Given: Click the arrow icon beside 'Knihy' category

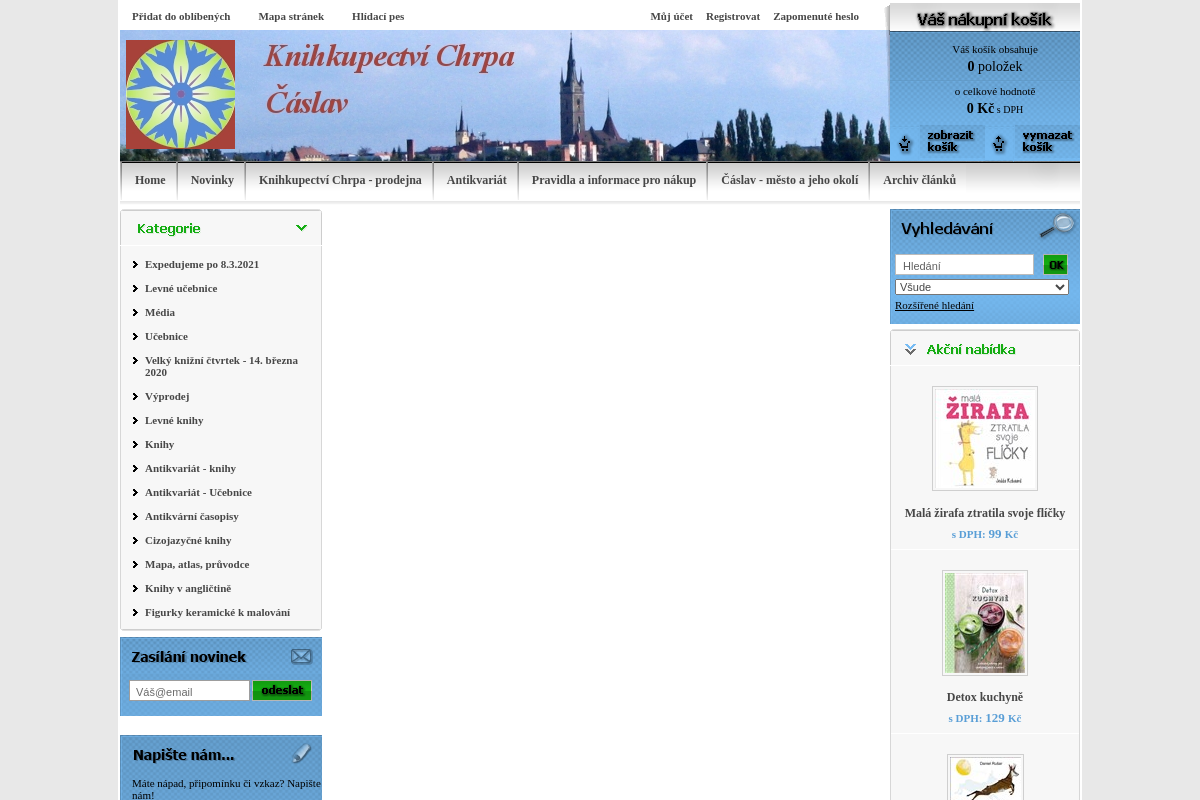Looking at the screenshot, I should tap(136, 444).
